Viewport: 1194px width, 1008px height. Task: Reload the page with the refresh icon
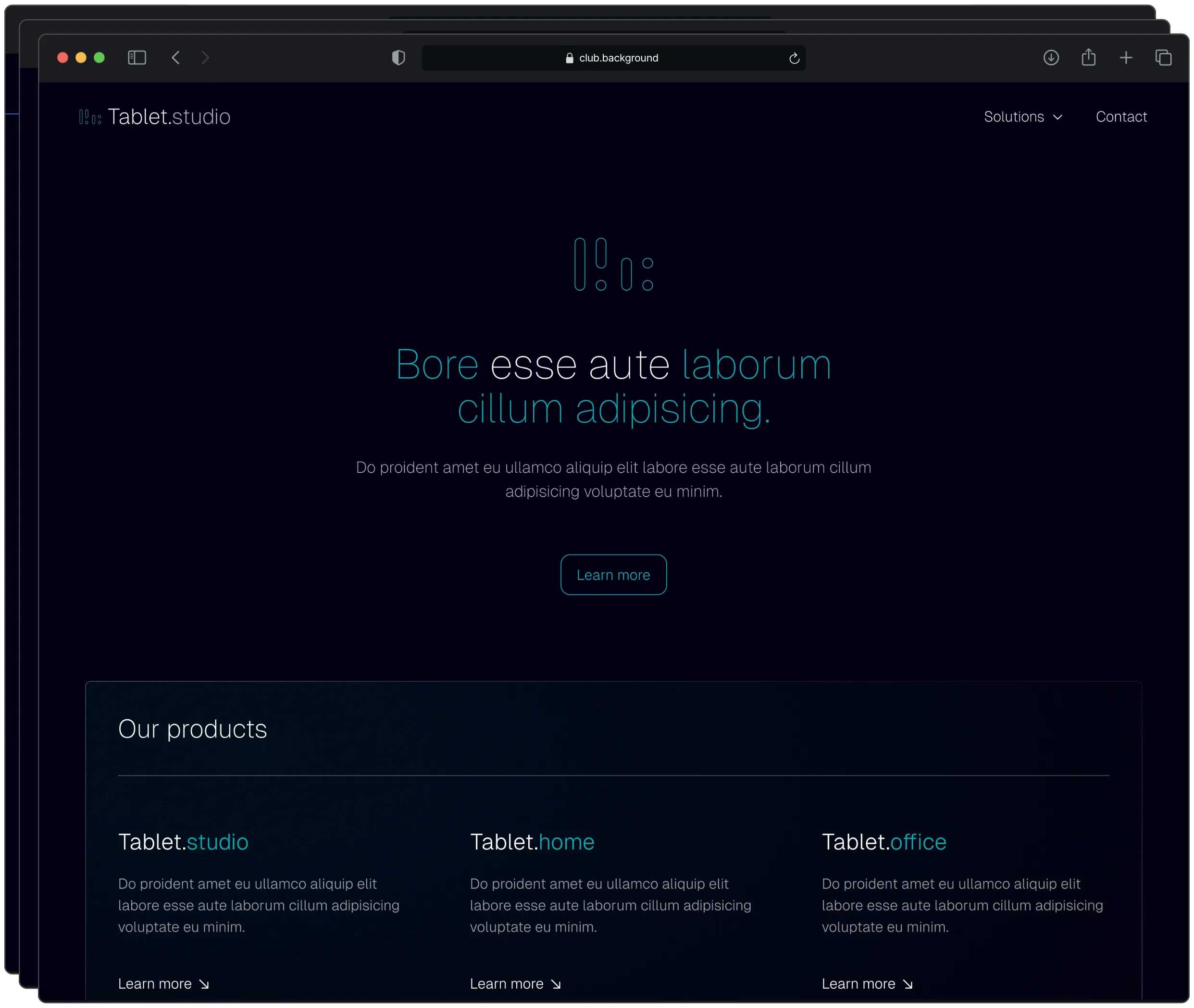coord(794,58)
